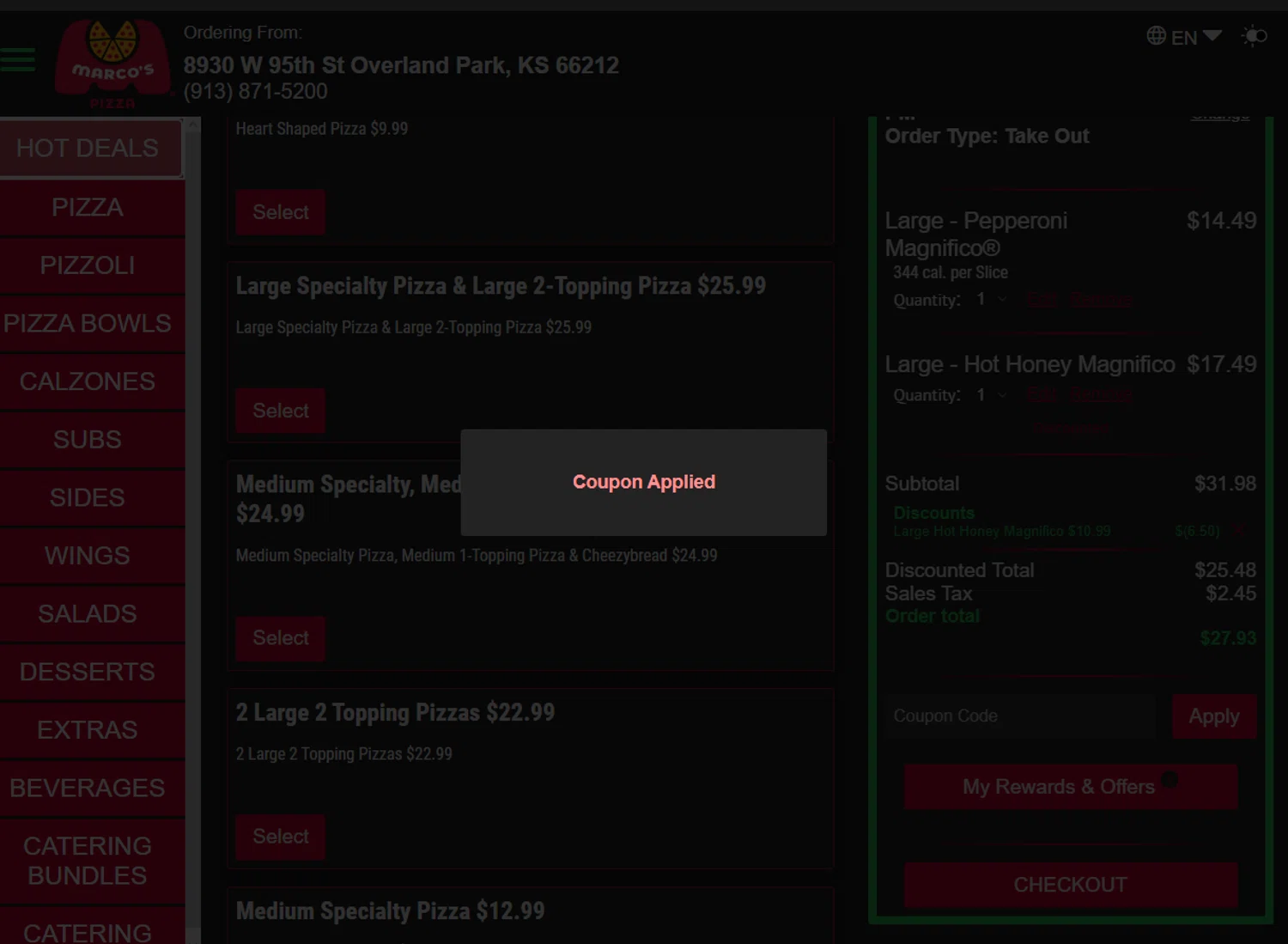The height and width of the screenshot is (944, 1288).
Task: Click the Sales Tax $2.45 amount
Action: pyautogui.click(x=1230, y=594)
